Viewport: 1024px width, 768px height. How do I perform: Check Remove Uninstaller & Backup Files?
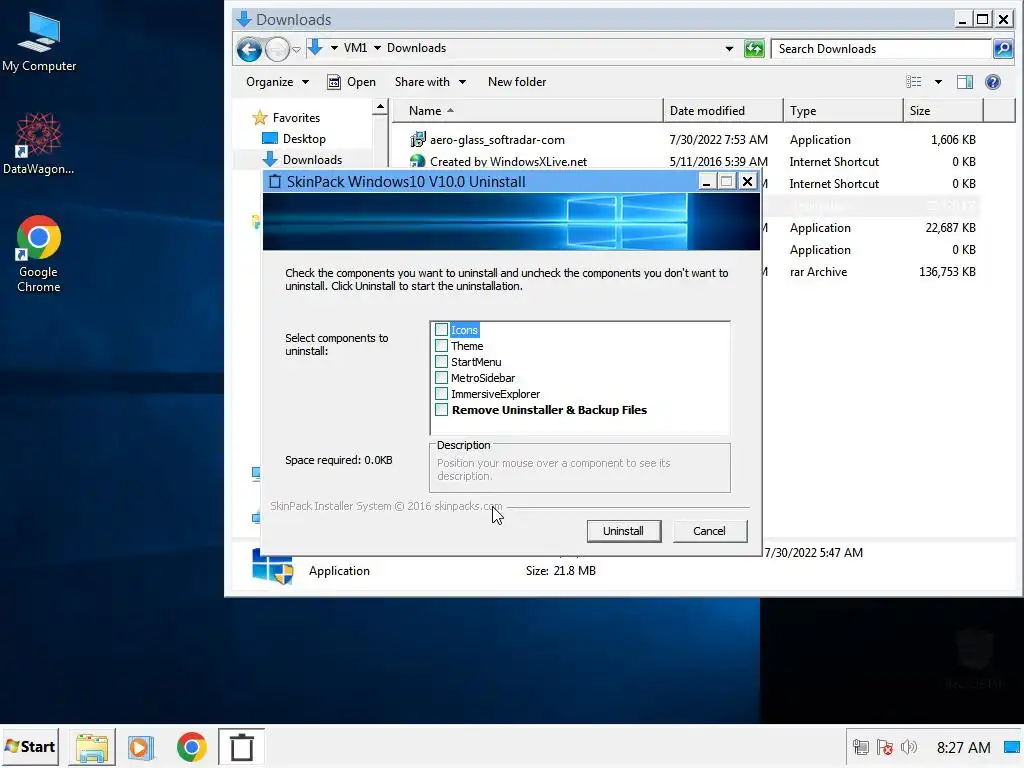point(441,410)
